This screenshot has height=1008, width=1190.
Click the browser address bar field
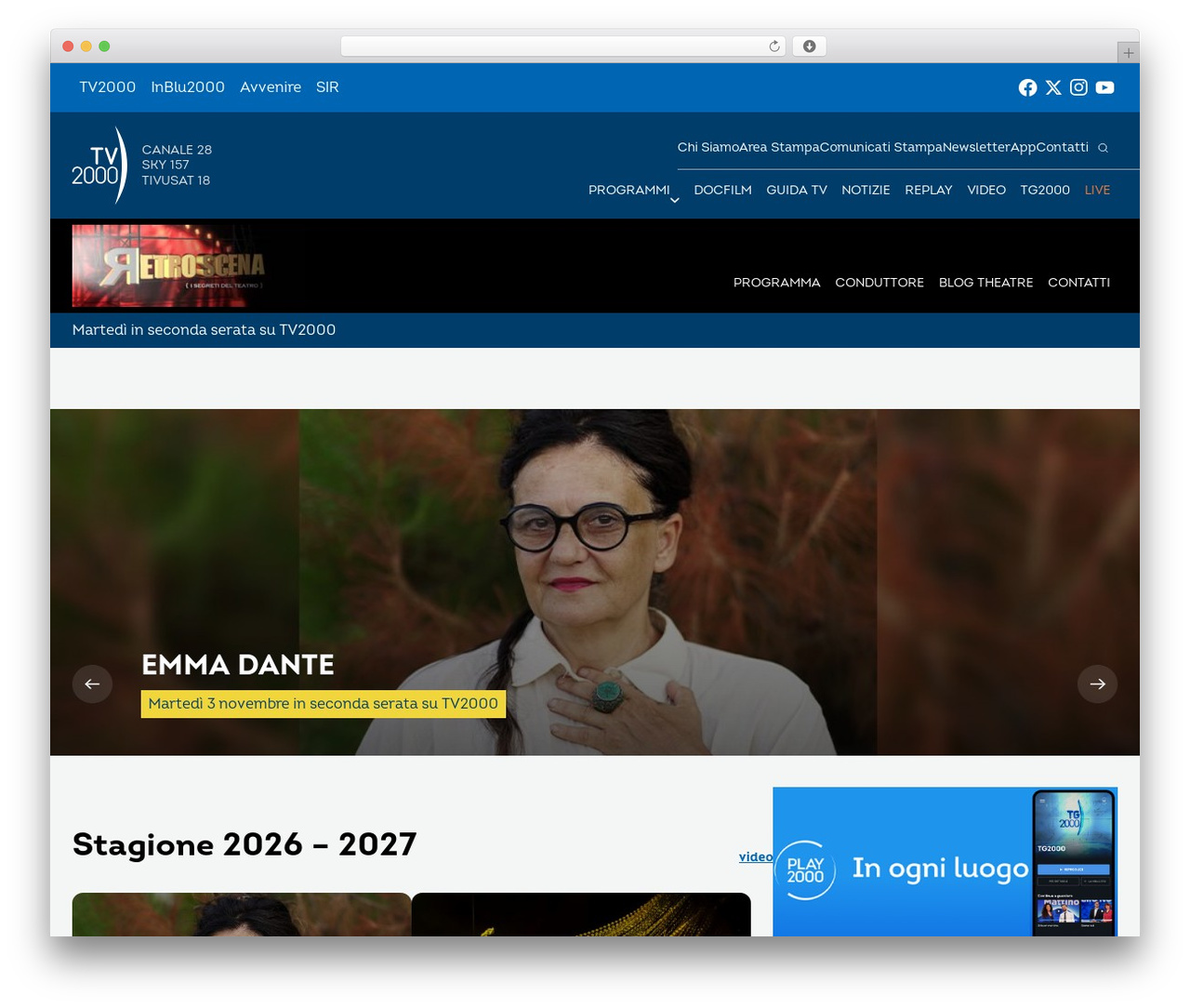[x=563, y=46]
